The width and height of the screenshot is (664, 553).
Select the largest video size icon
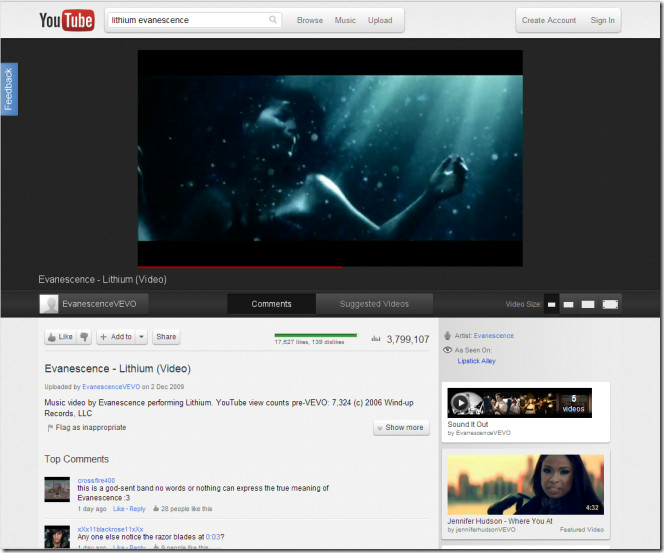click(x=610, y=304)
